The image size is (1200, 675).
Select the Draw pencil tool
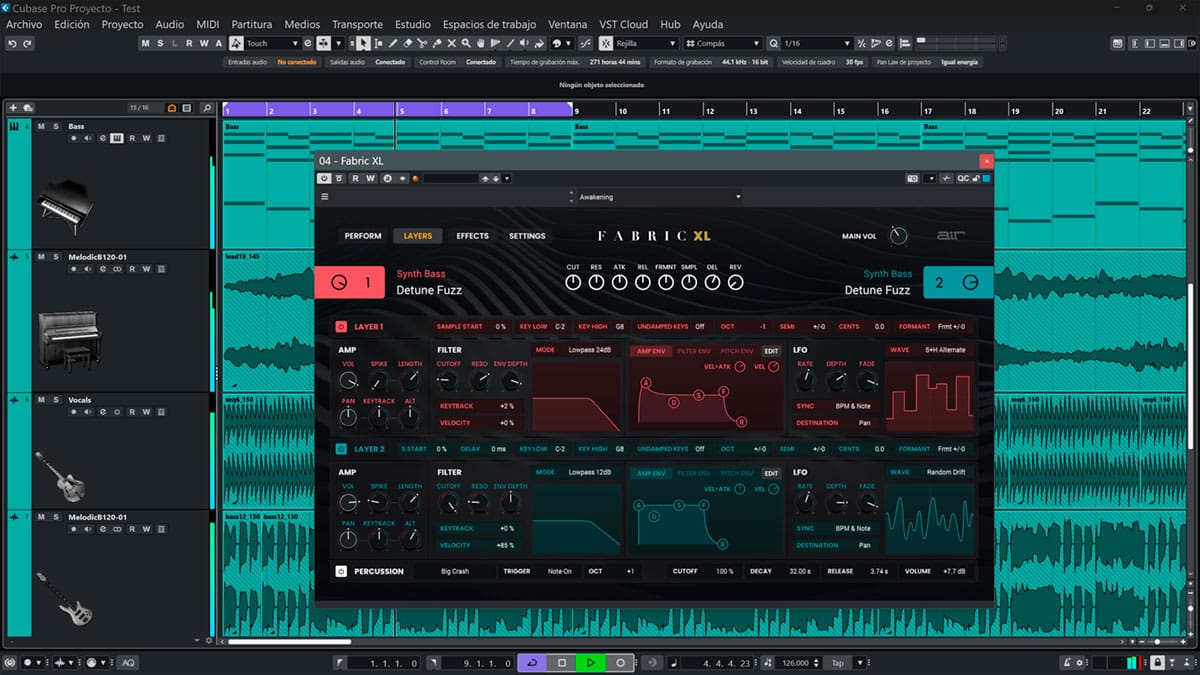393,43
